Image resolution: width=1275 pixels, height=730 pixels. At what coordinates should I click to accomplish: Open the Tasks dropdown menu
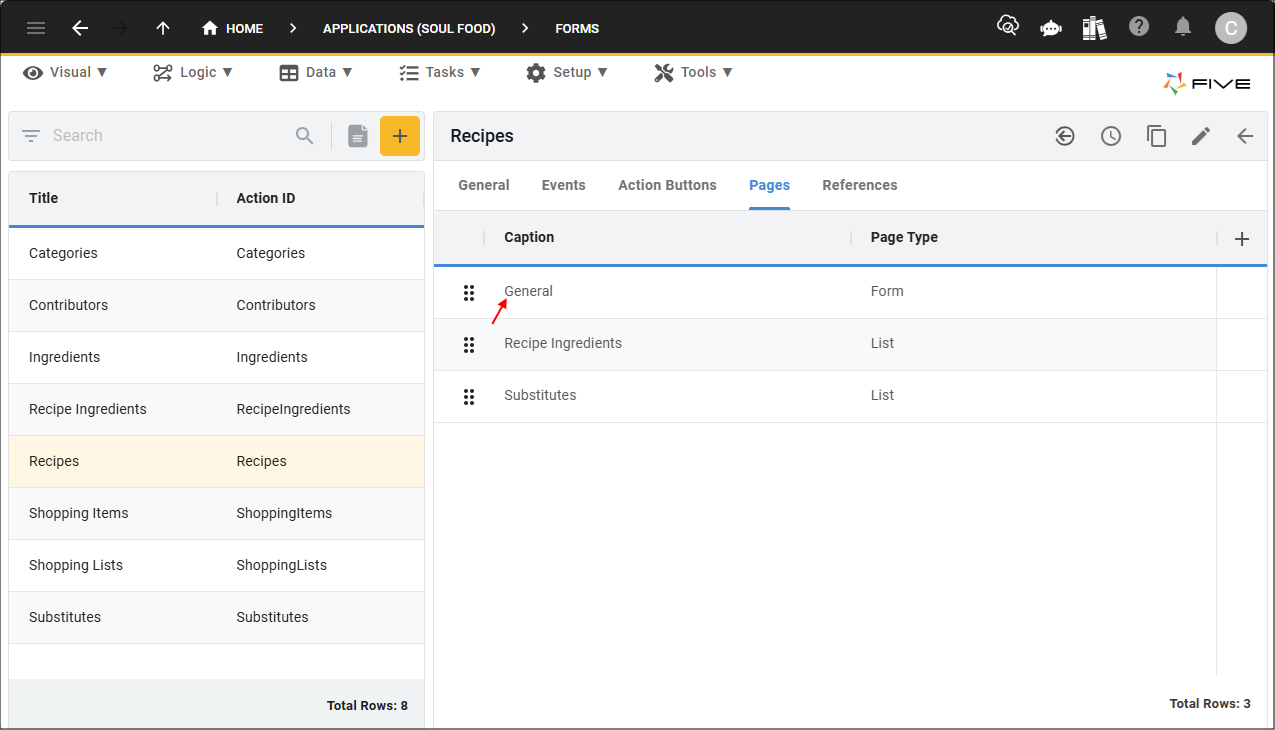coord(440,72)
